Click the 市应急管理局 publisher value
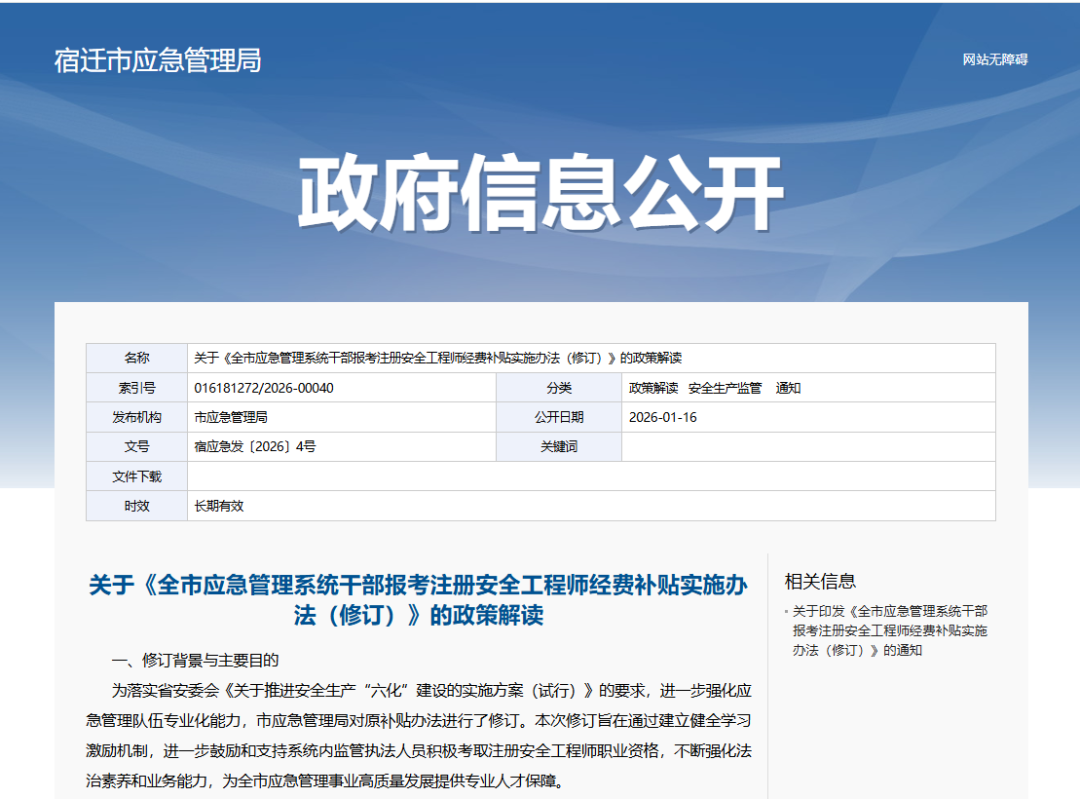The height and width of the screenshot is (799, 1080). click(x=231, y=417)
